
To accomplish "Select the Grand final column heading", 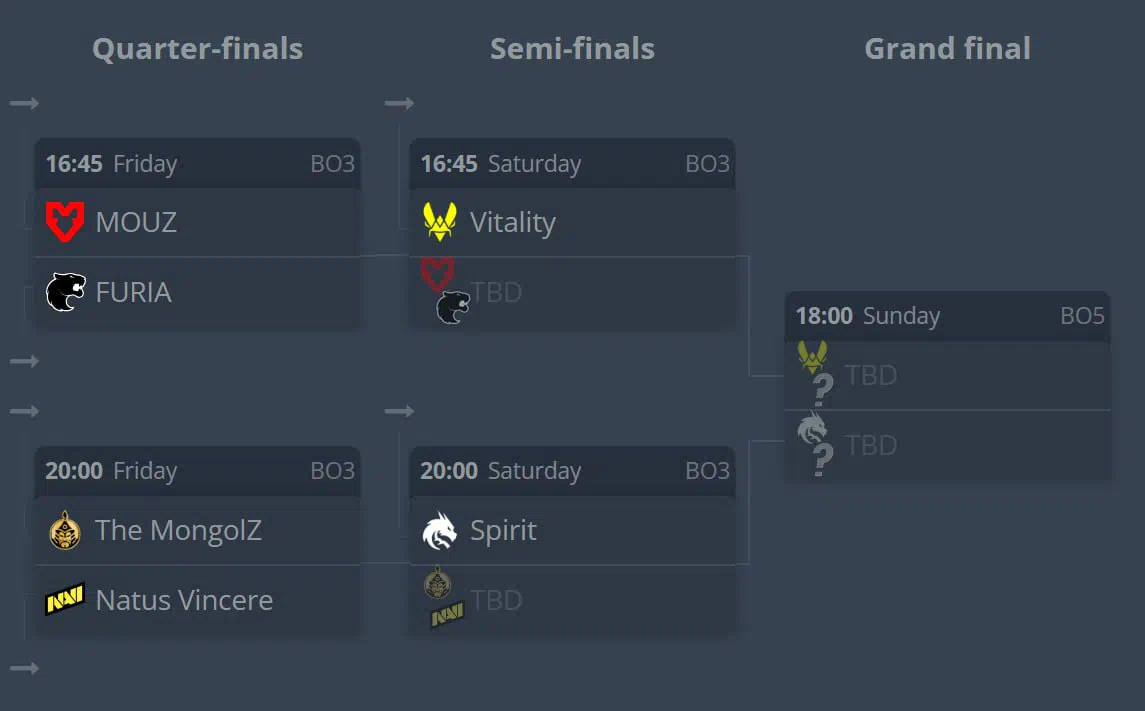I will [947, 49].
